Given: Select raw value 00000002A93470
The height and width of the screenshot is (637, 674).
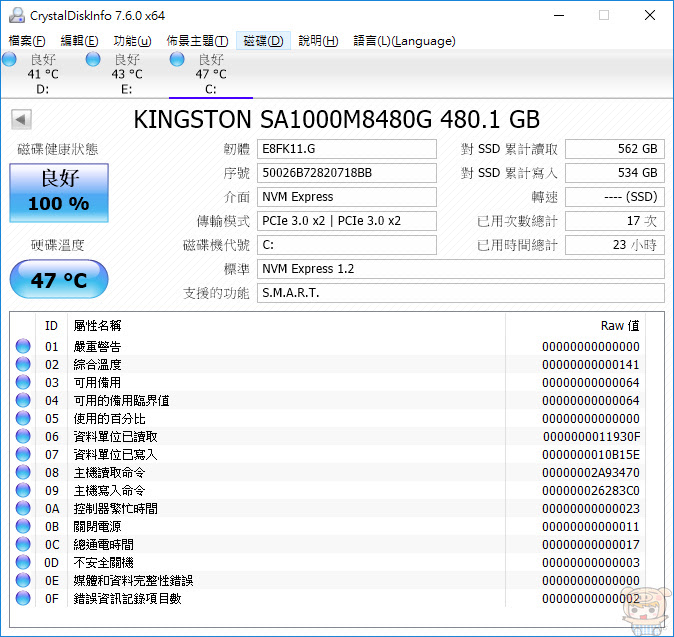Looking at the screenshot, I should click(591, 473).
